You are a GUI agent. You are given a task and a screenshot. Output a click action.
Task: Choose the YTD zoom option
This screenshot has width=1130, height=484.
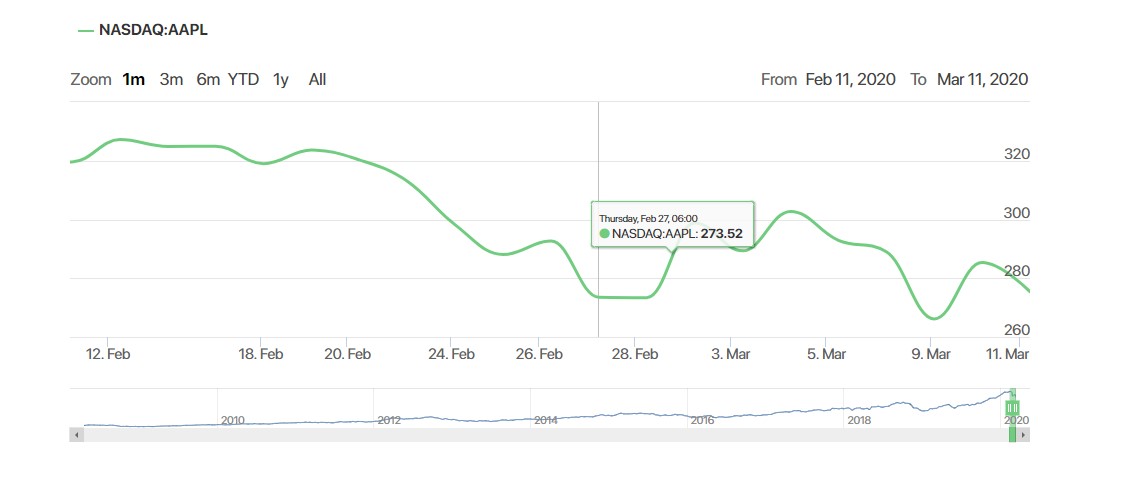click(x=243, y=80)
